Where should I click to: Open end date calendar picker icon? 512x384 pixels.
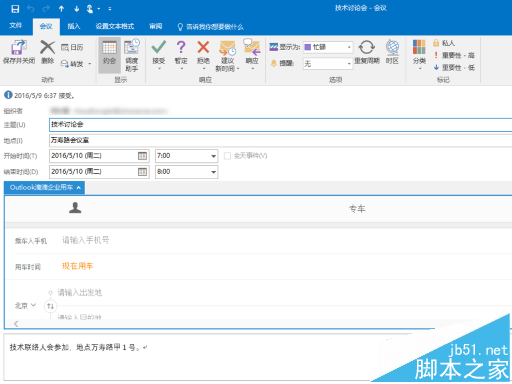[142, 172]
